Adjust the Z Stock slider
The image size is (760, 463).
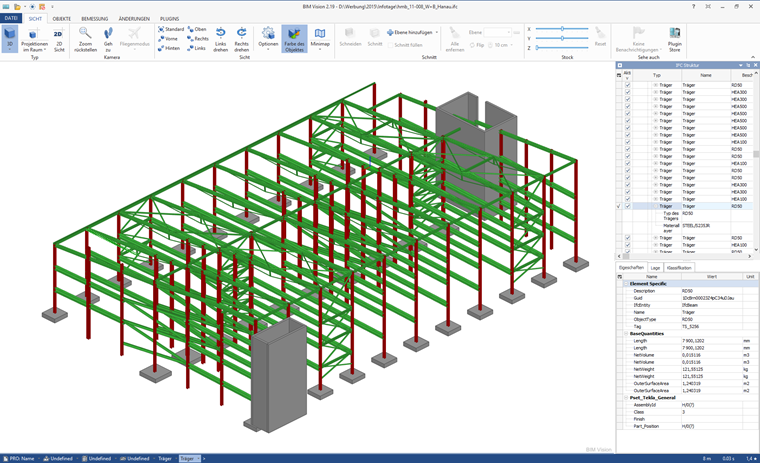[x=562, y=48]
